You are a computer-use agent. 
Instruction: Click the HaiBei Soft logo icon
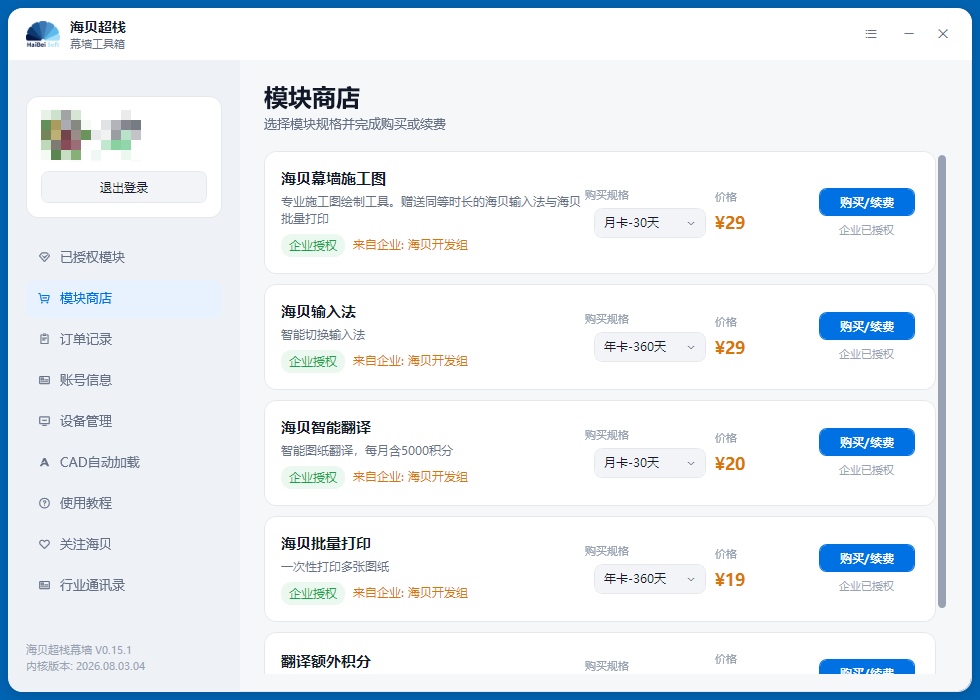click(x=42, y=34)
